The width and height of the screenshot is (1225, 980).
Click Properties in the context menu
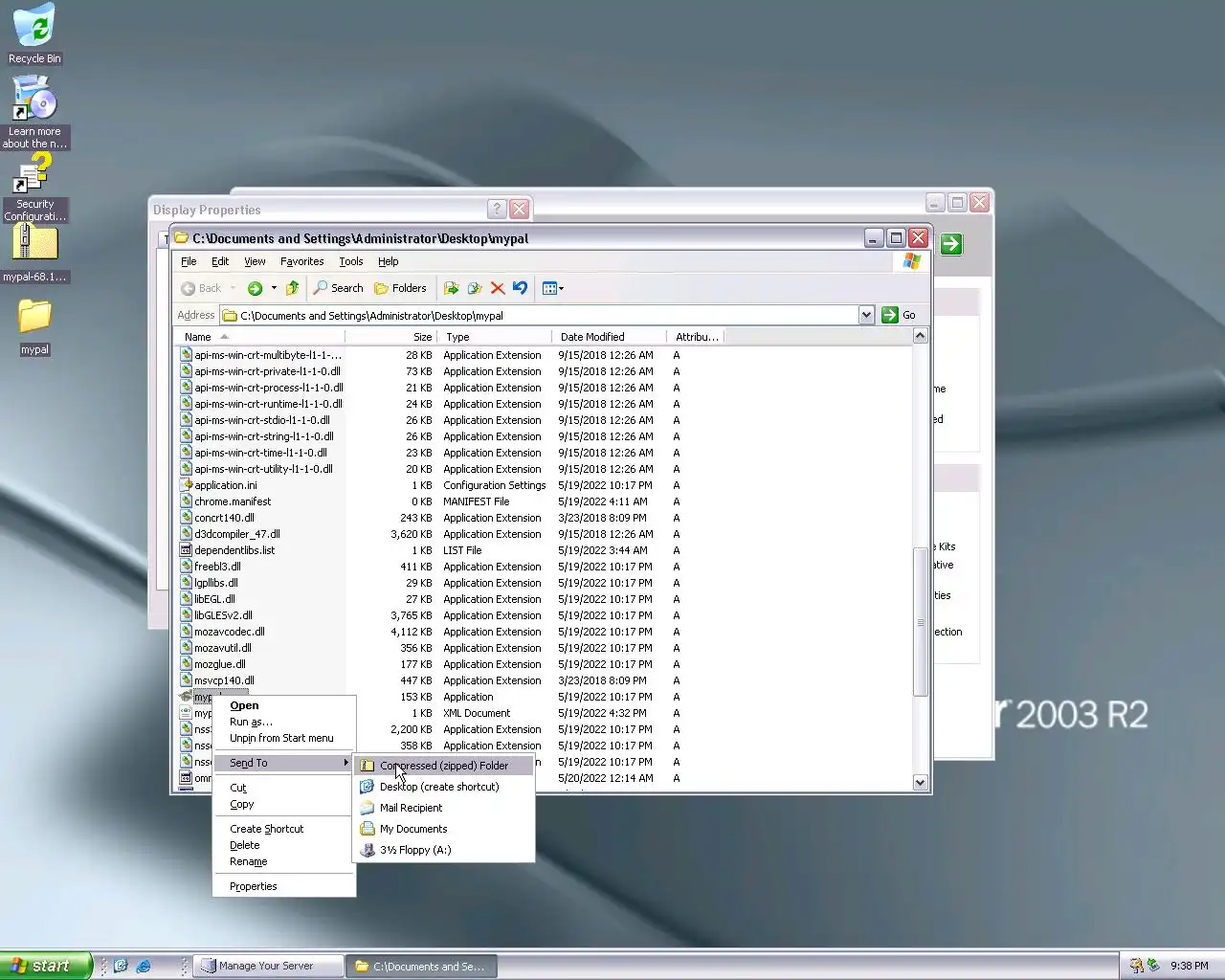(x=284, y=886)
